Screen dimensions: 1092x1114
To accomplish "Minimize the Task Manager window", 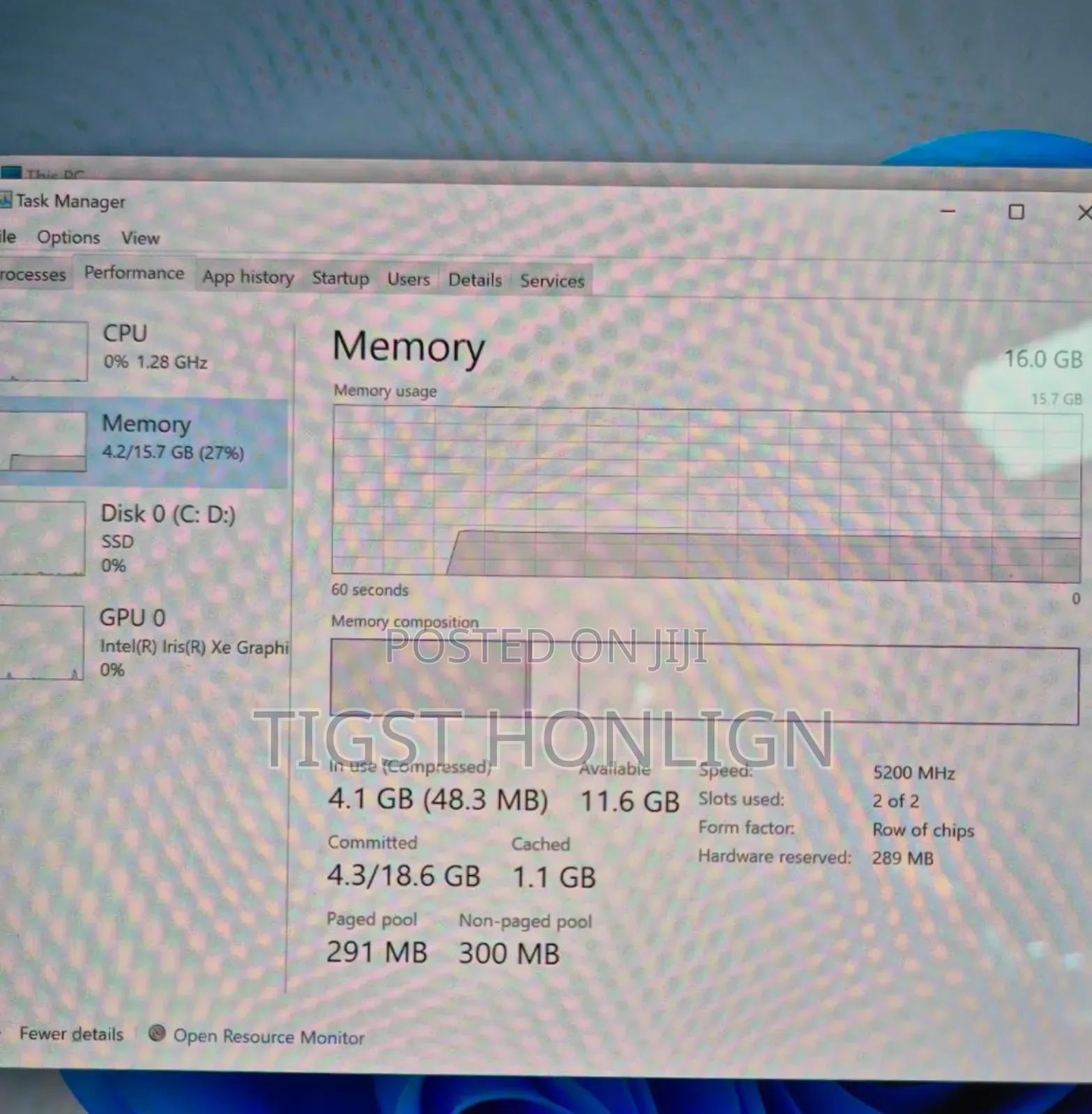I will pos(949,210).
